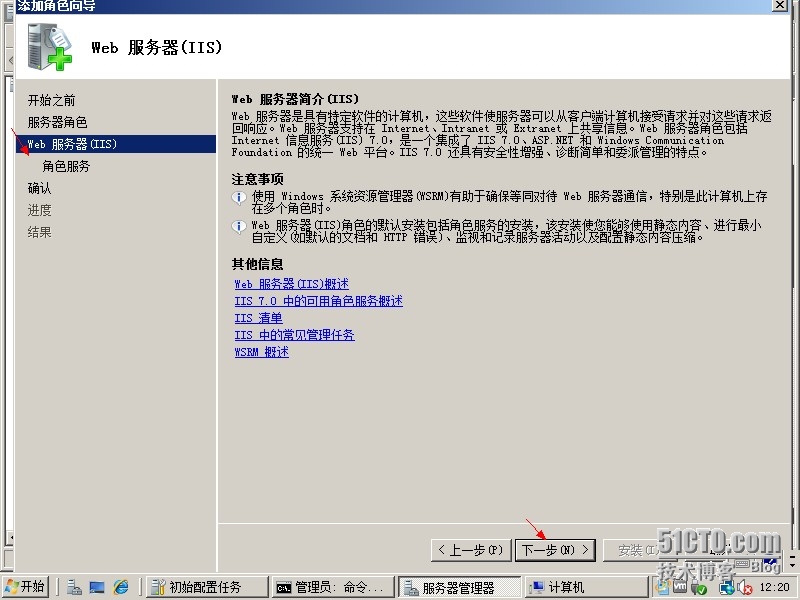800x600 pixels.
Task: Open the WSRM 概述 link
Action: pyautogui.click(x=261, y=352)
